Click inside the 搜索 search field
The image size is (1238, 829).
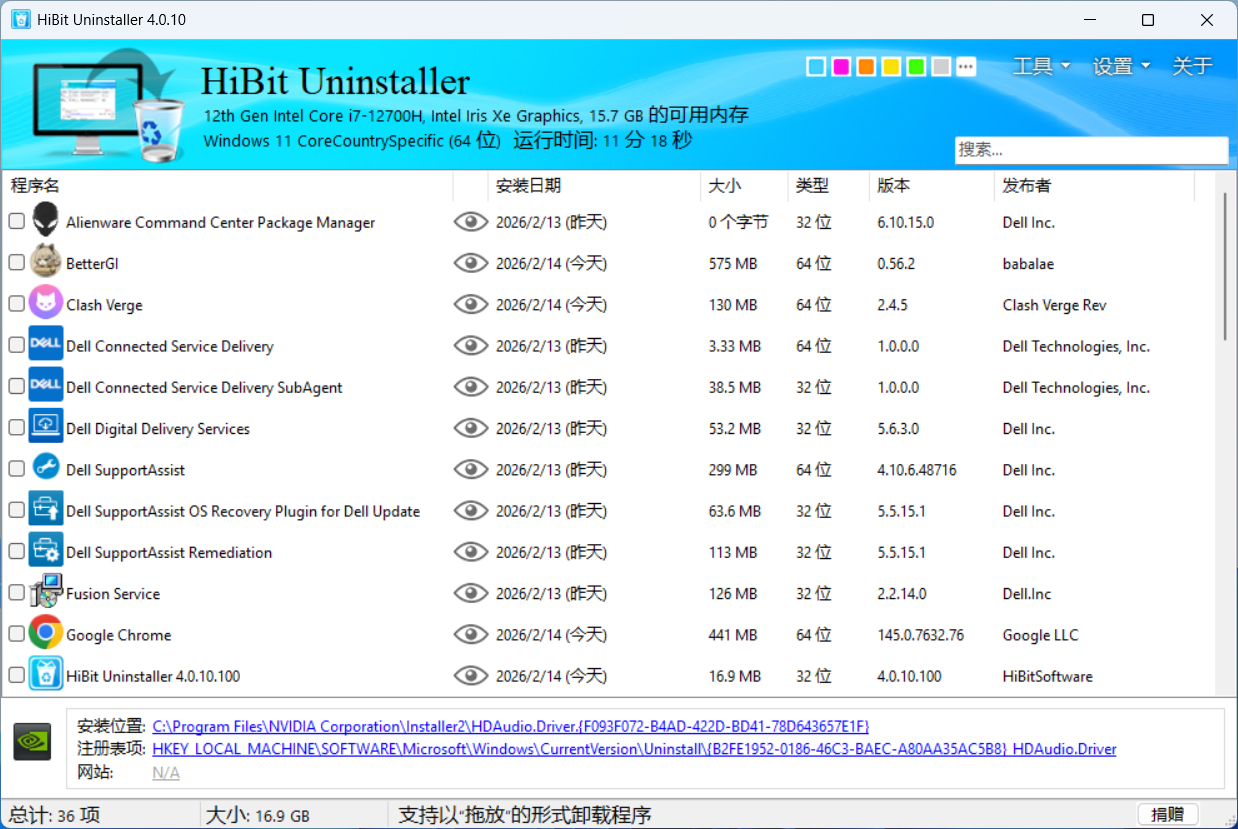(1090, 150)
